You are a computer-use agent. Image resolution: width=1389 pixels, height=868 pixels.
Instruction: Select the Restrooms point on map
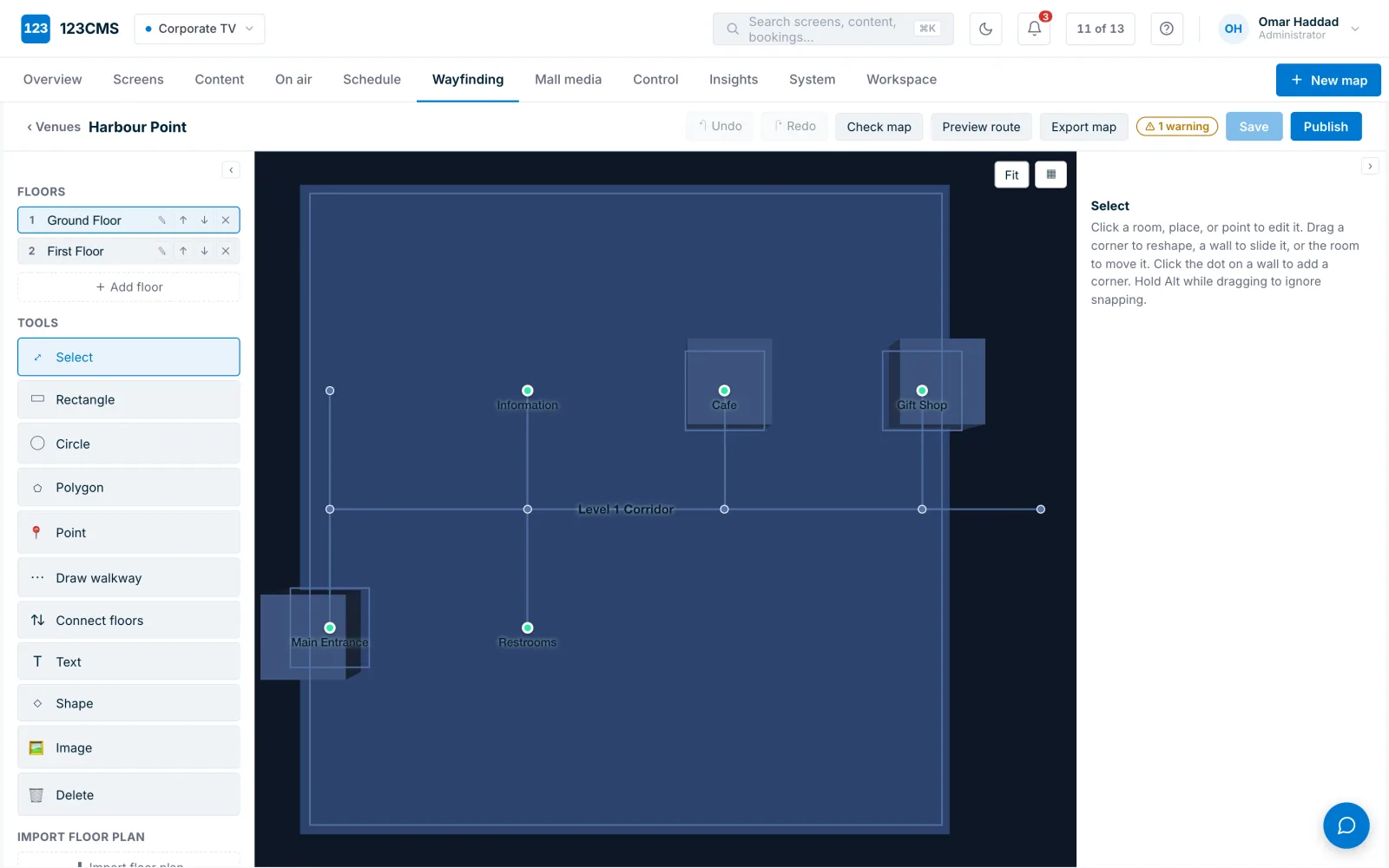coord(527,628)
